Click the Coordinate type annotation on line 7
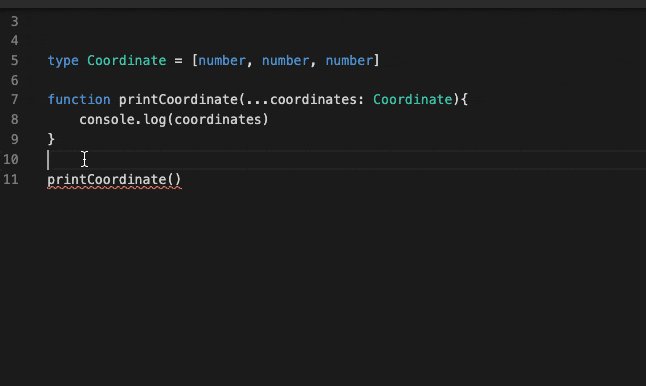This screenshot has height=386, width=646. 412,100
